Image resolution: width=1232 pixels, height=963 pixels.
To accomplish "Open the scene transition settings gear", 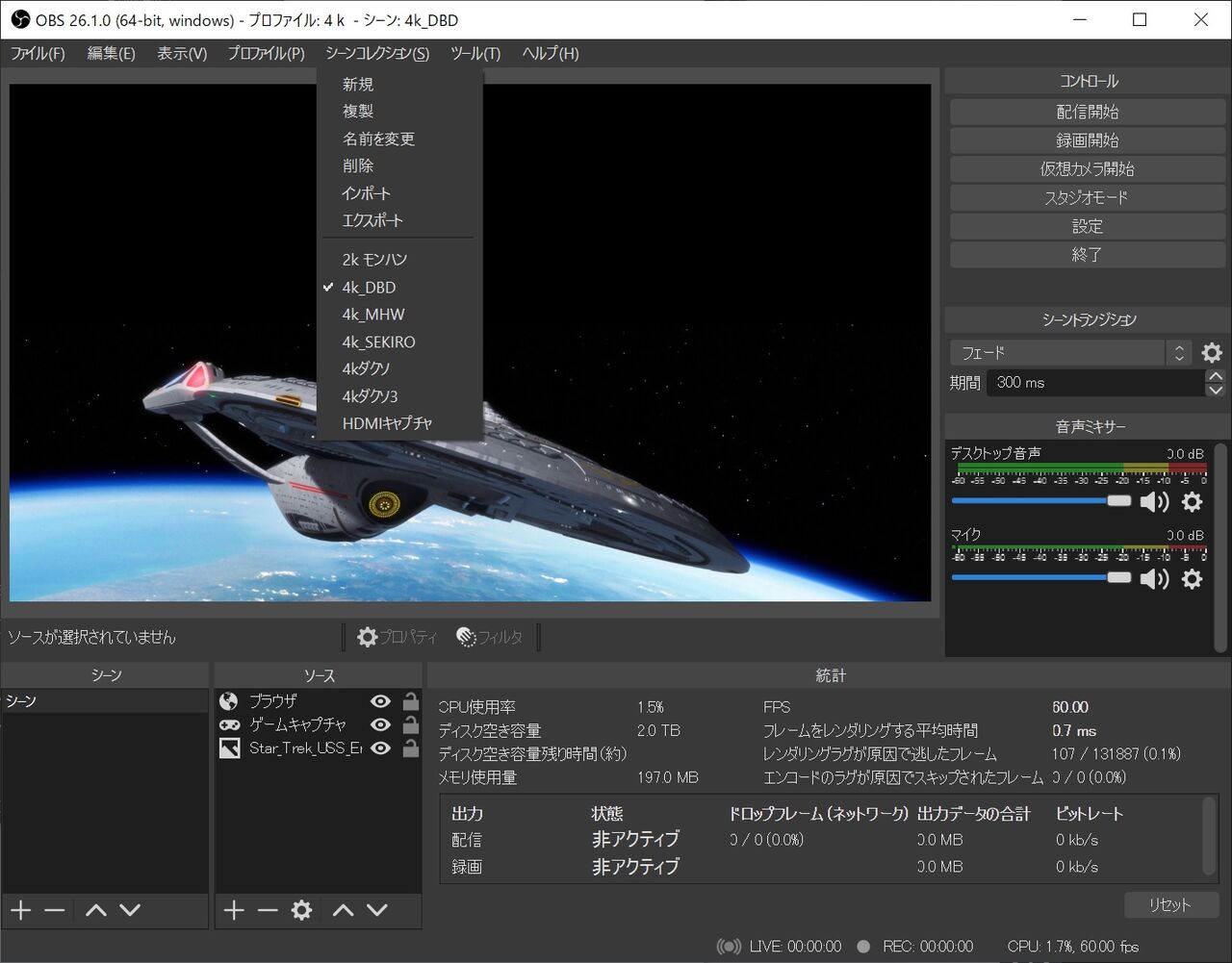I will (1212, 353).
